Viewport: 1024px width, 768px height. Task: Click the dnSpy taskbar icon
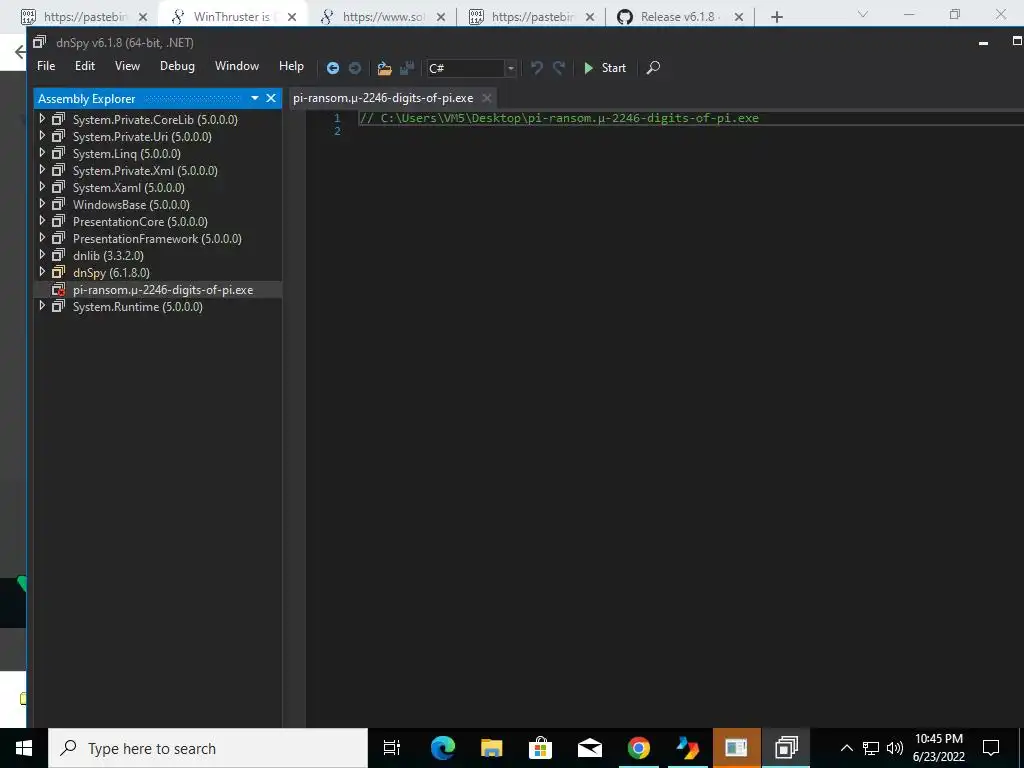(786, 748)
